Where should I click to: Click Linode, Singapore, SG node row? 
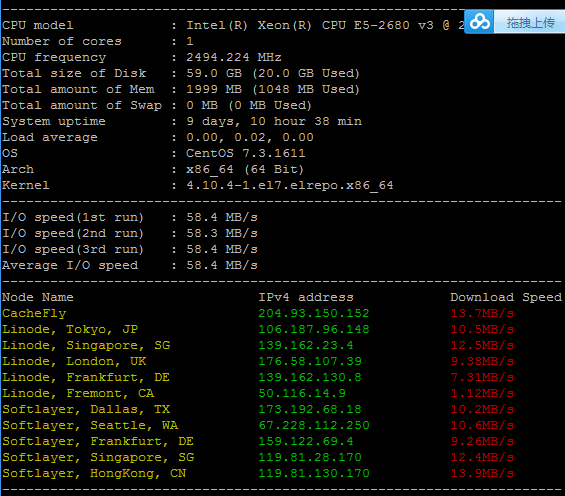[x=86, y=345]
